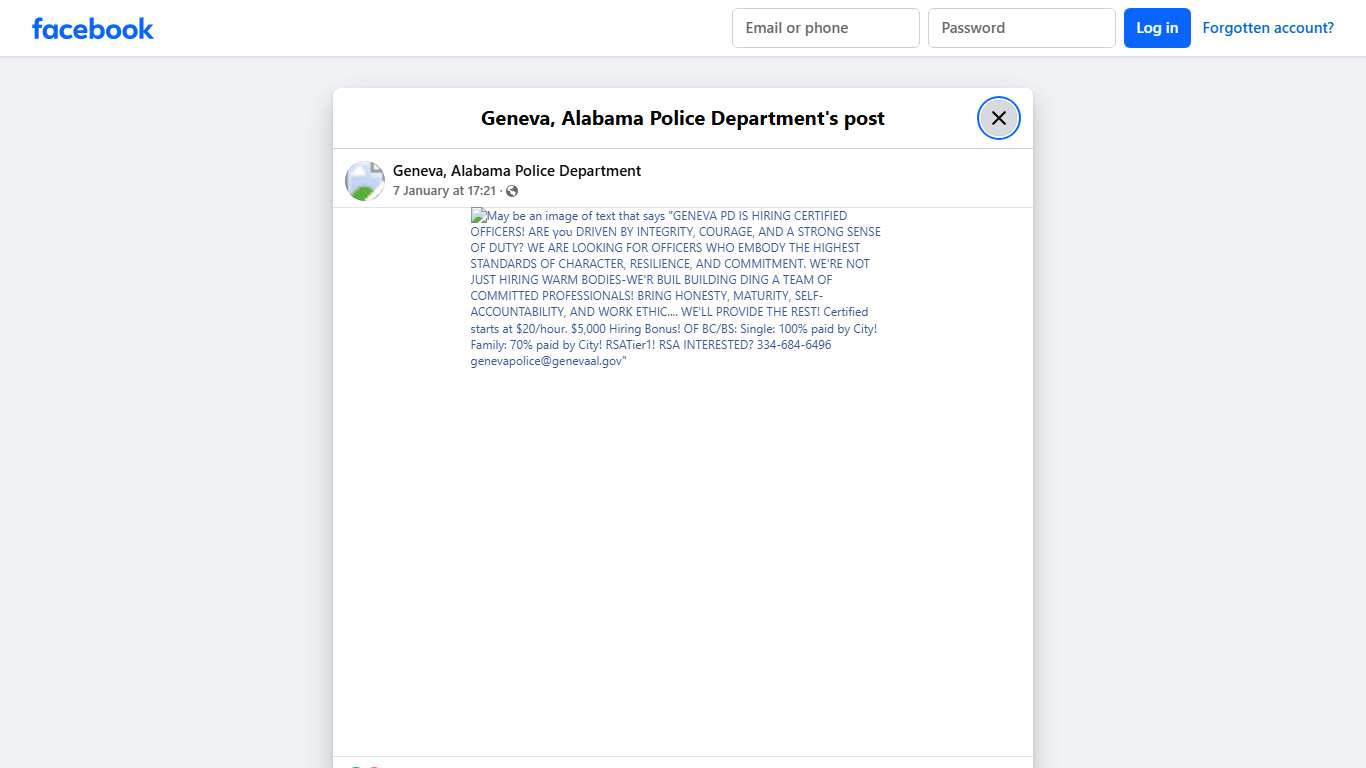Click the Email or phone input field
The image size is (1366, 768).
point(825,28)
